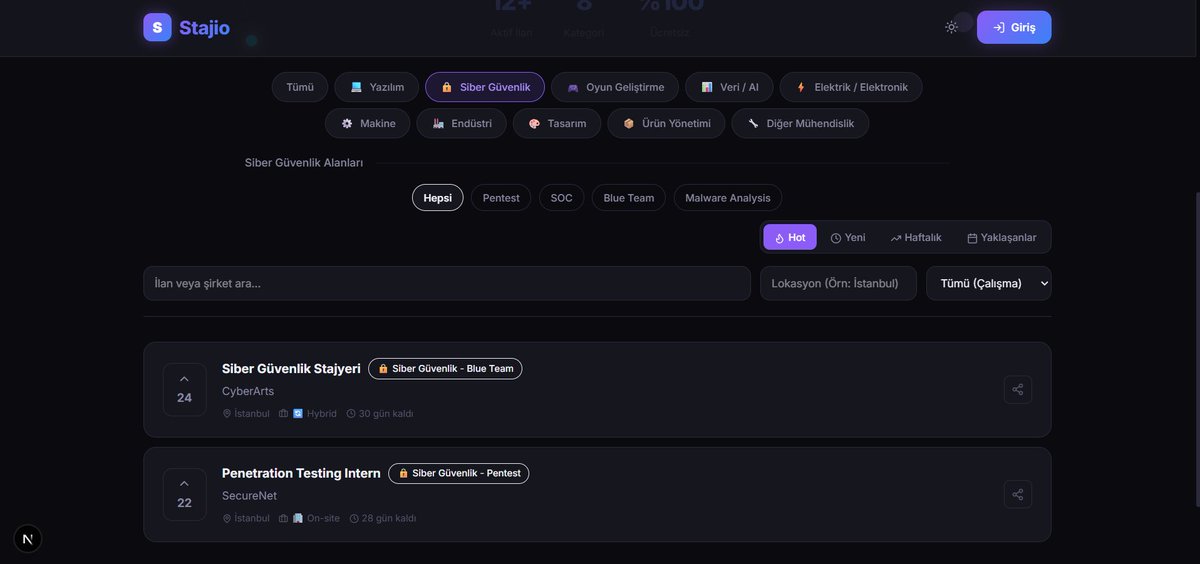
Task: Open the Tümü (Çalışma) work type dropdown
Action: point(989,283)
